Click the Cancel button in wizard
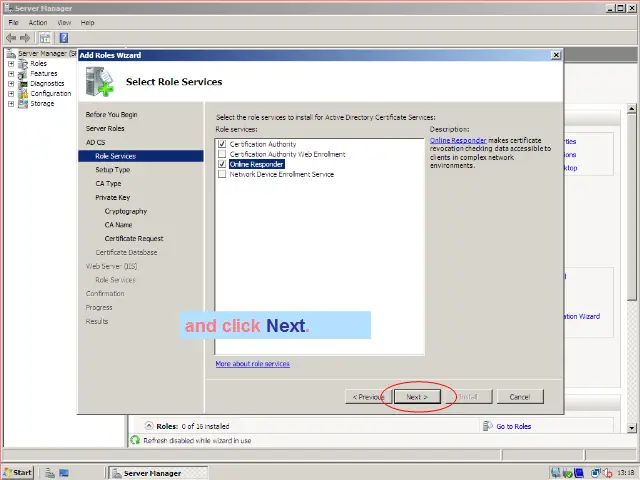The image size is (640, 480). tap(520, 397)
